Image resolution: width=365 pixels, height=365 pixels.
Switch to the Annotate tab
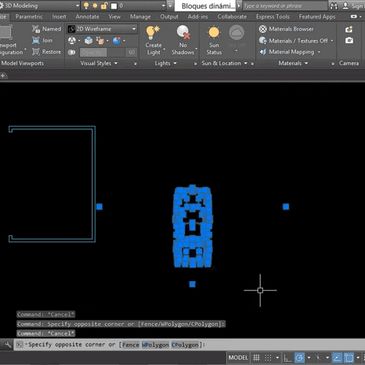coord(87,17)
